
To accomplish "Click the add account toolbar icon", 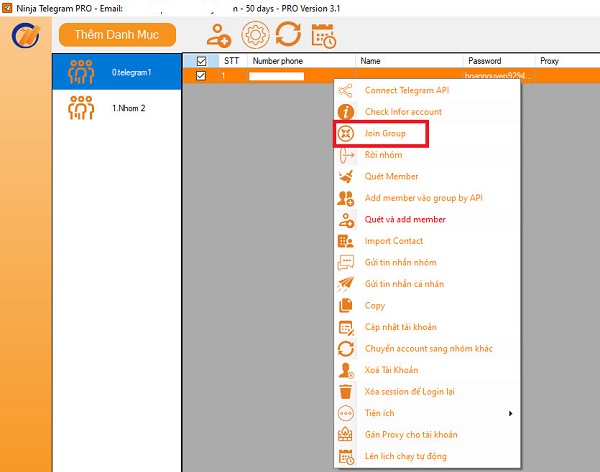I will [219, 36].
